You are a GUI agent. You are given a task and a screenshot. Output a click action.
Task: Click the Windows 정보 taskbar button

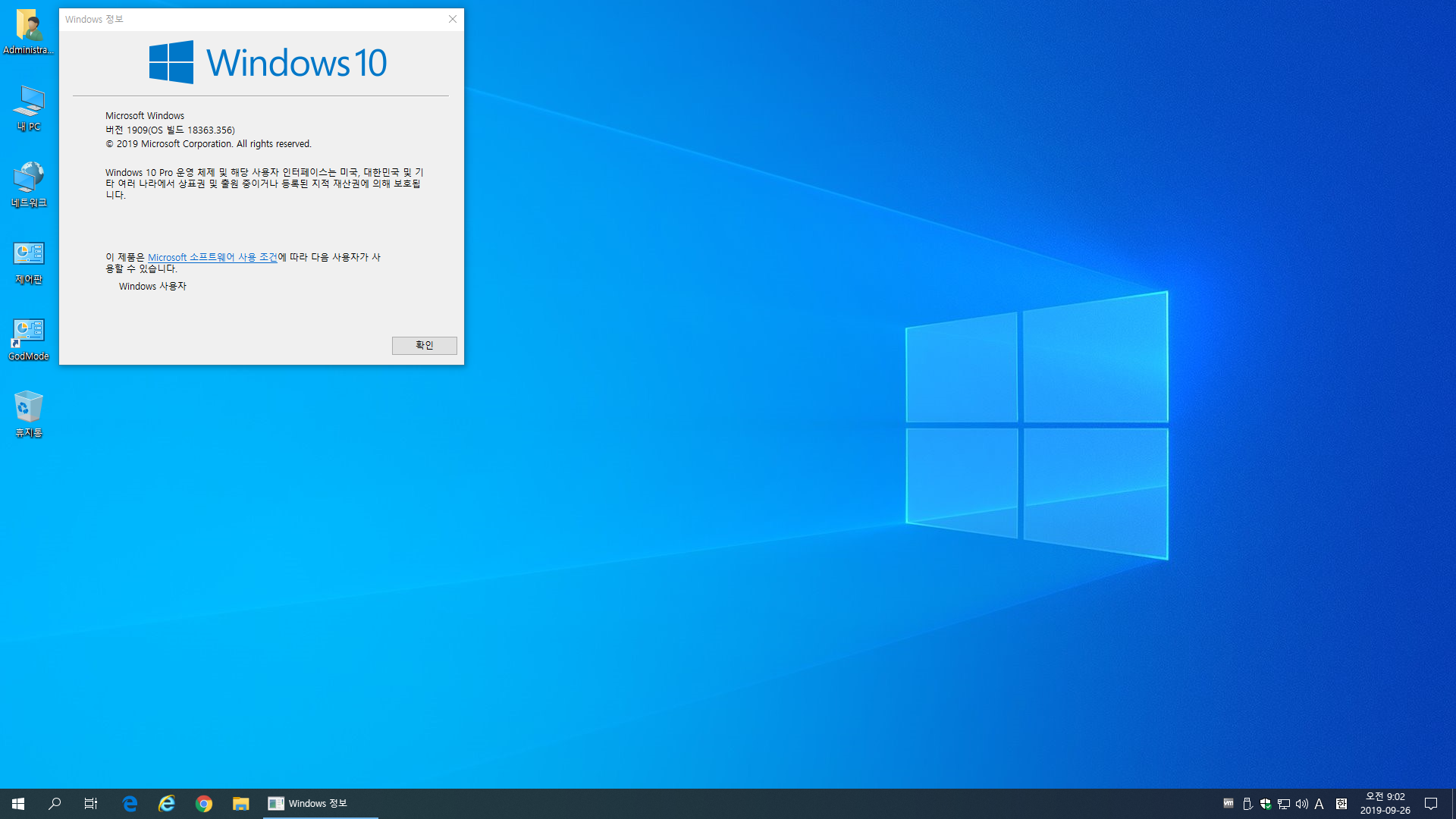pyautogui.click(x=321, y=804)
